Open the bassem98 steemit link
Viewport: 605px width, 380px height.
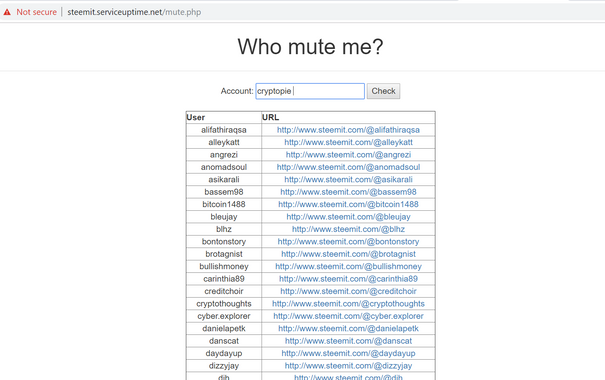(x=348, y=192)
